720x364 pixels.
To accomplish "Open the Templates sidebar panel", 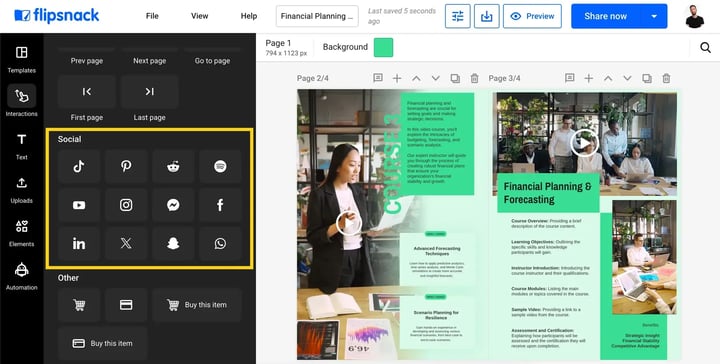I will tap(22, 60).
